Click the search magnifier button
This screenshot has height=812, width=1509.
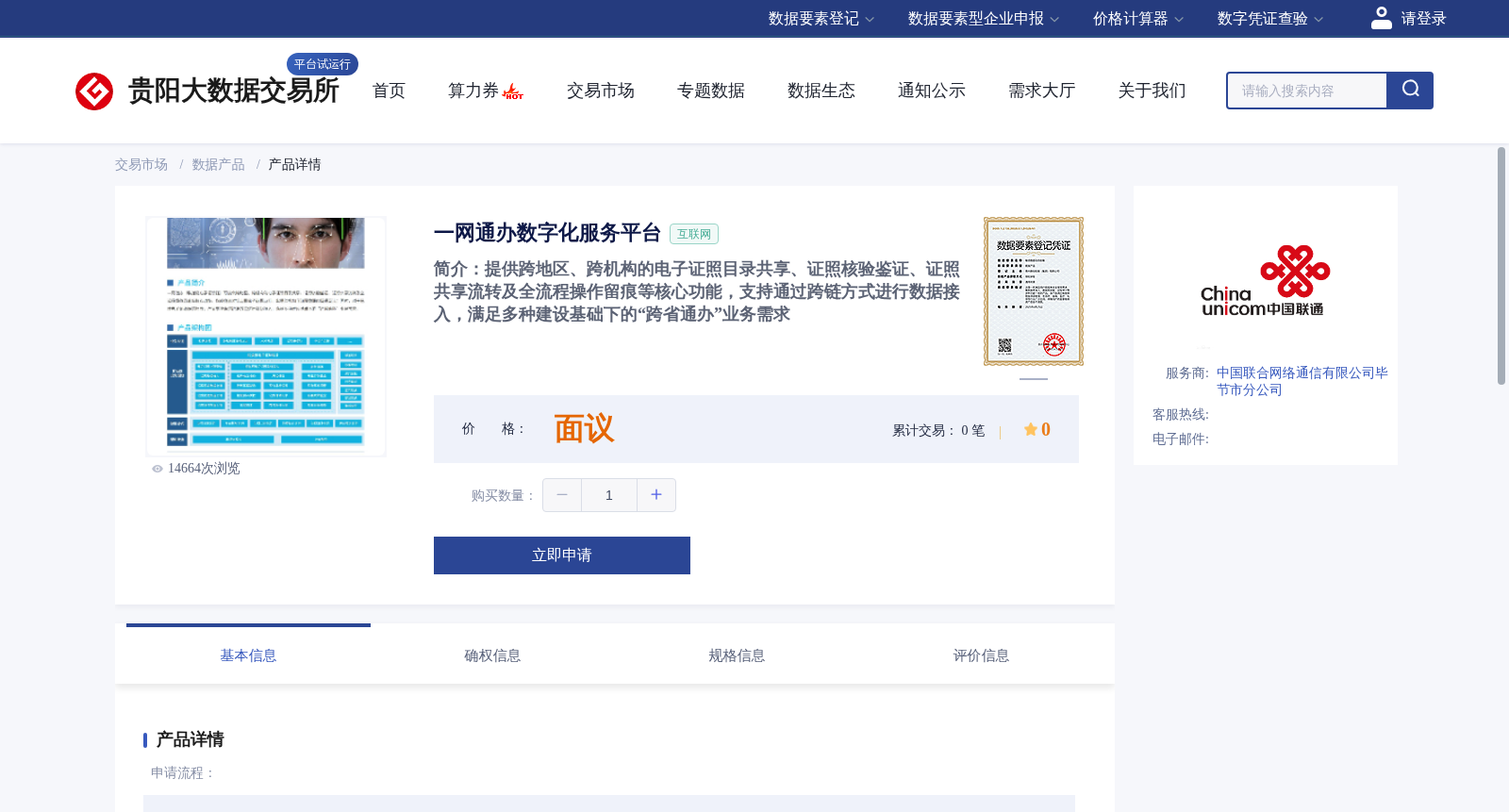pyautogui.click(x=1410, y=91)
